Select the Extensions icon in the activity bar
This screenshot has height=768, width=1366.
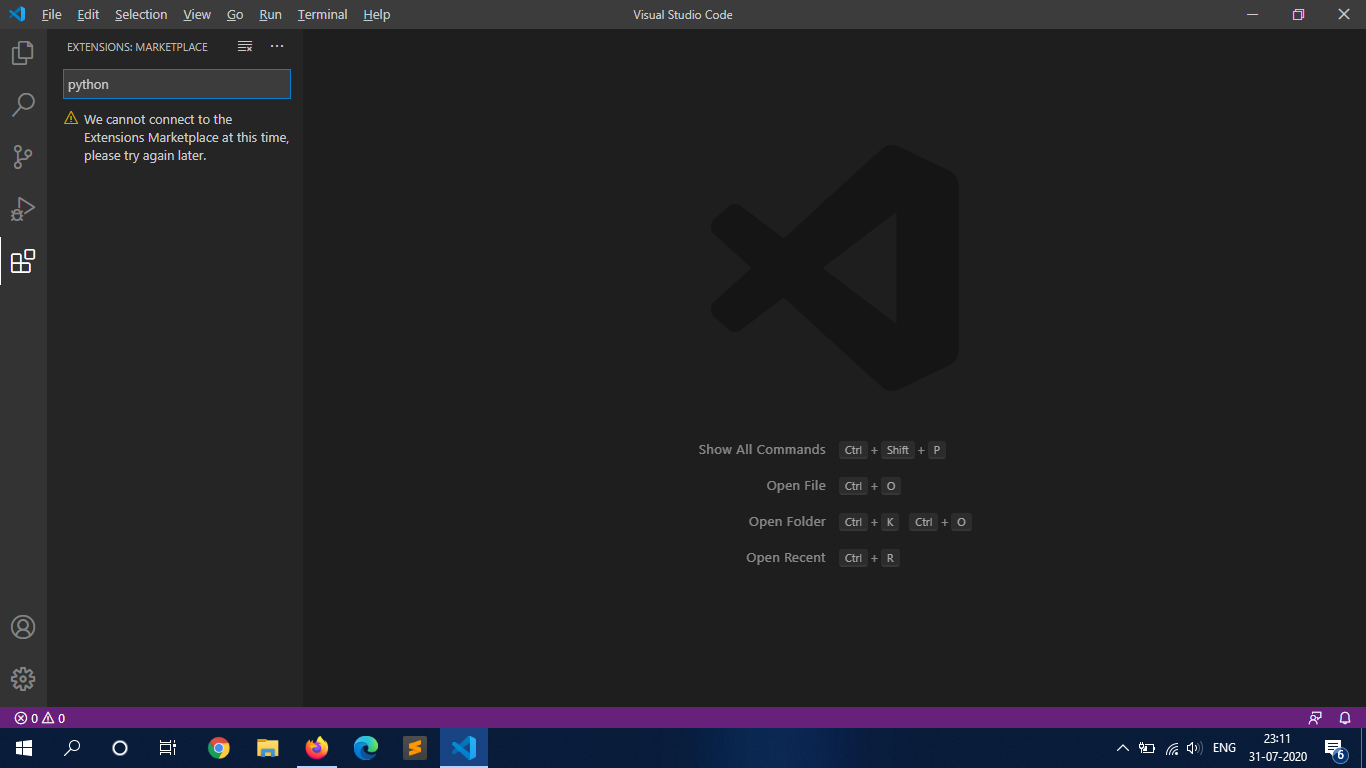[x=22, y=262]
